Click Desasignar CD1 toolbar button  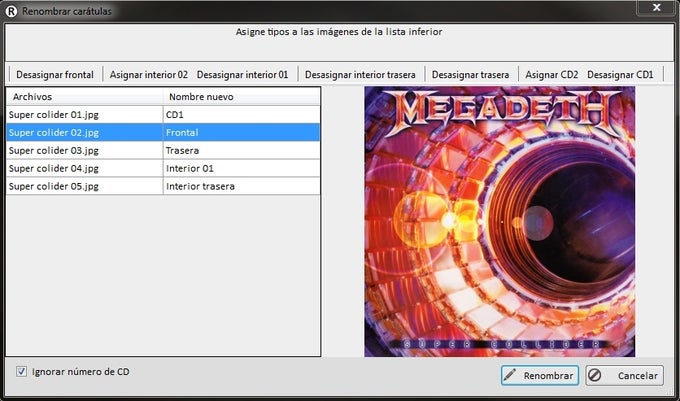620,75
